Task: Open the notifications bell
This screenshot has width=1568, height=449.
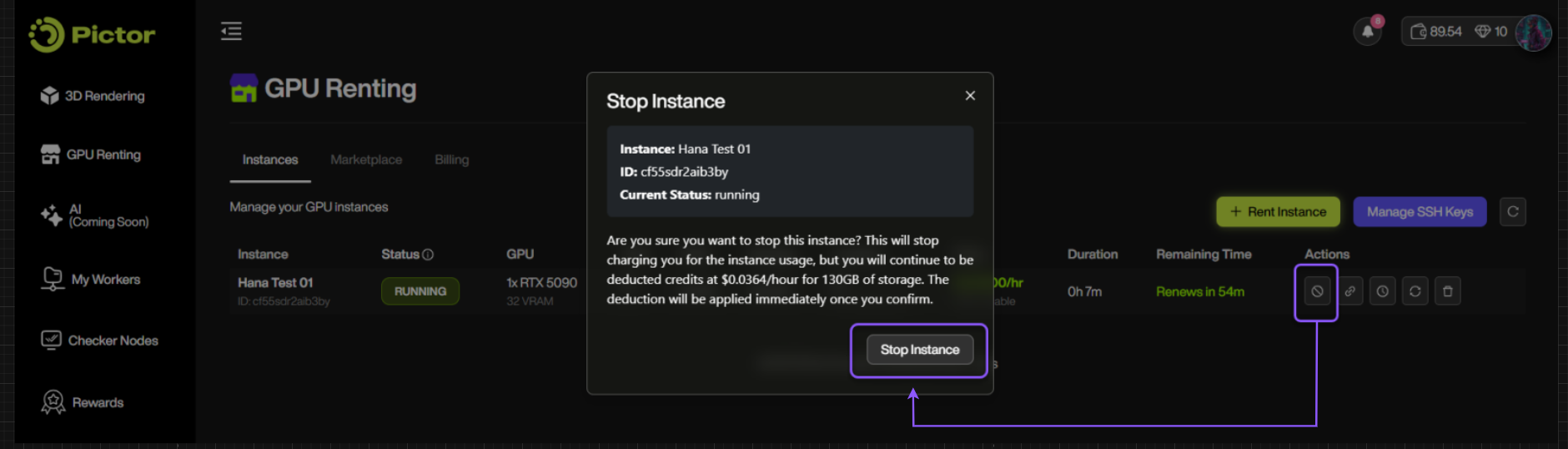Action: [1367, 32]
